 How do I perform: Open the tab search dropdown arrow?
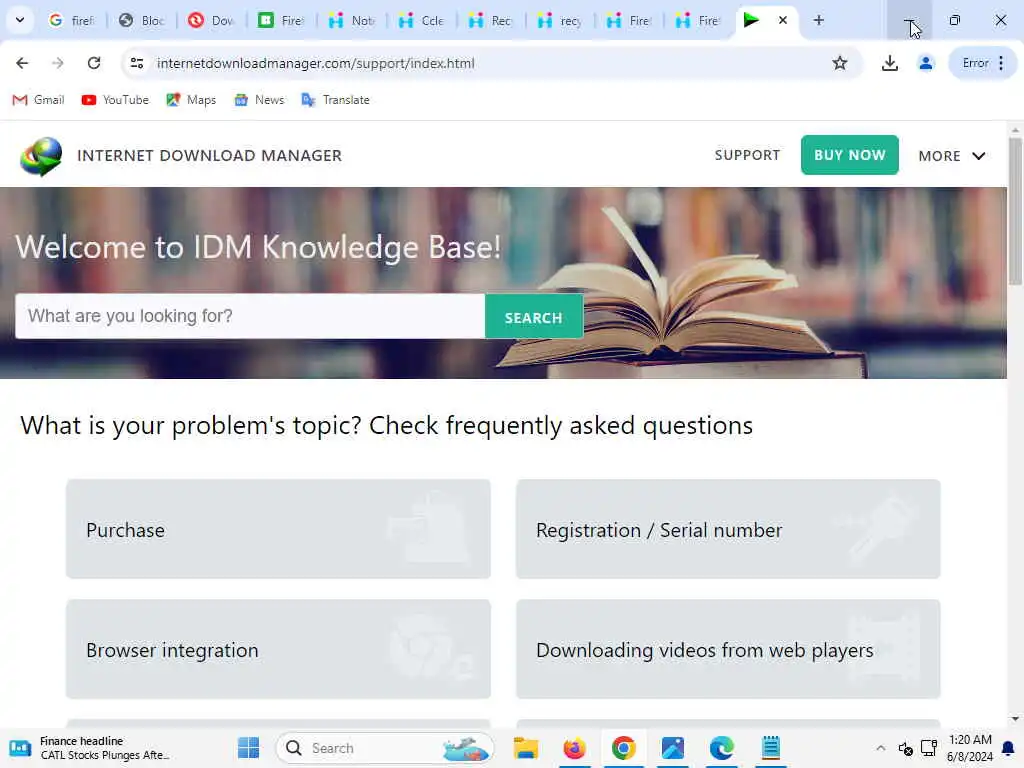pyautogui.click(x=20, y=20)
